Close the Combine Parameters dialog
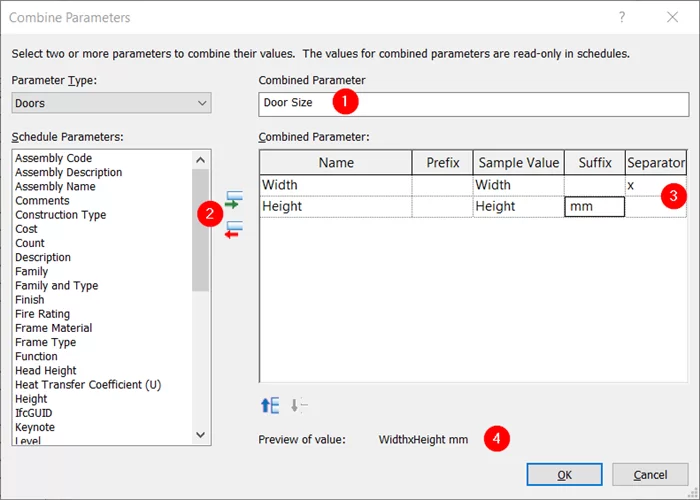Screen dimensions: 700x500 point(671,18)
